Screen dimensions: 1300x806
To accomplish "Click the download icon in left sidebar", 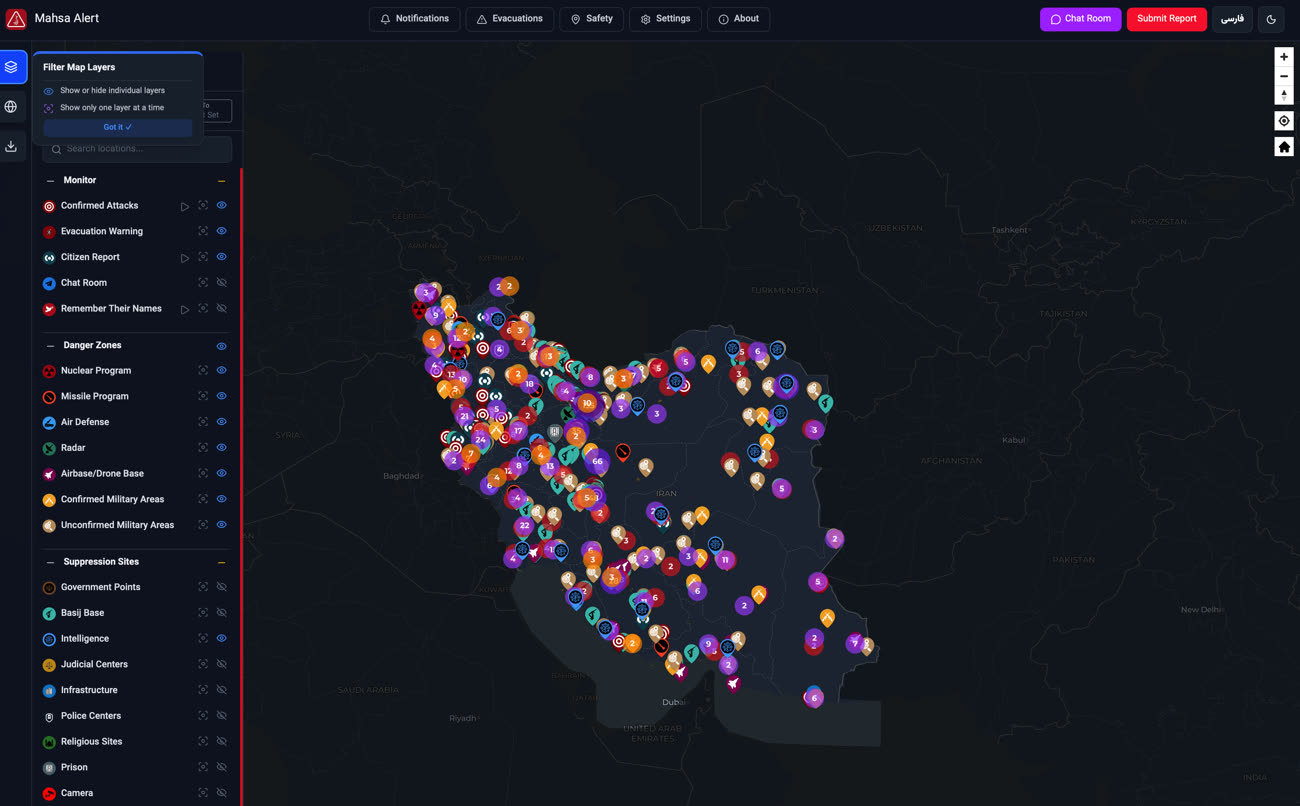I will [x=12, y=147].
